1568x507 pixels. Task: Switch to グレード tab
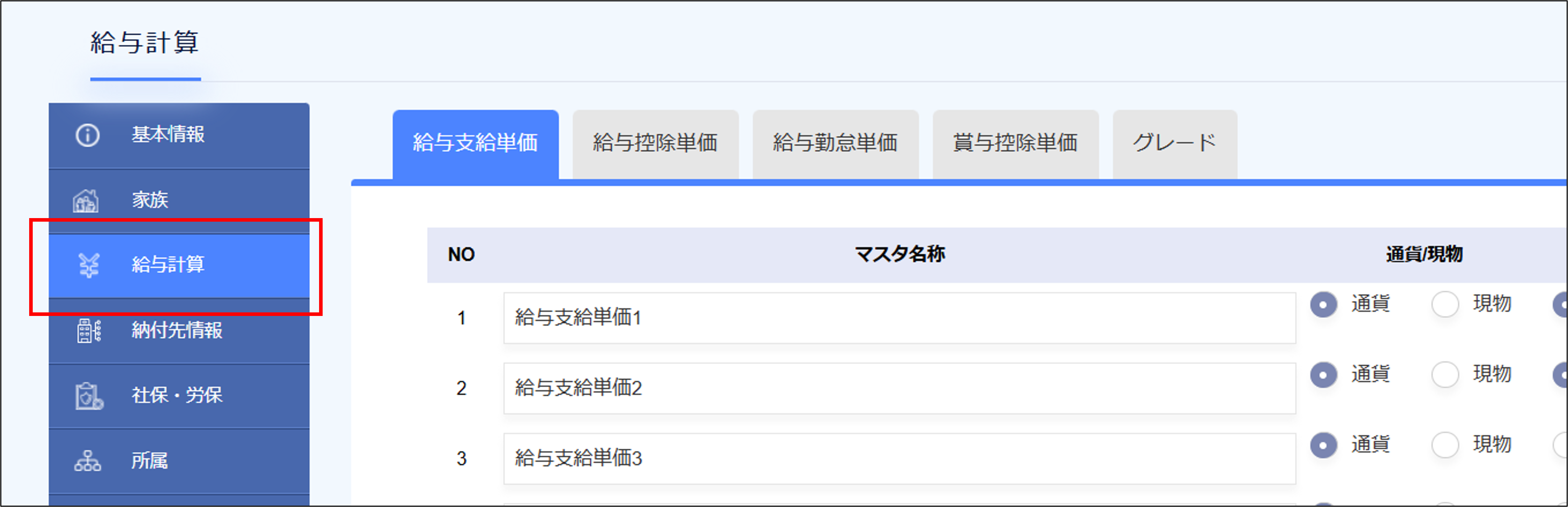pos(1174,144)
